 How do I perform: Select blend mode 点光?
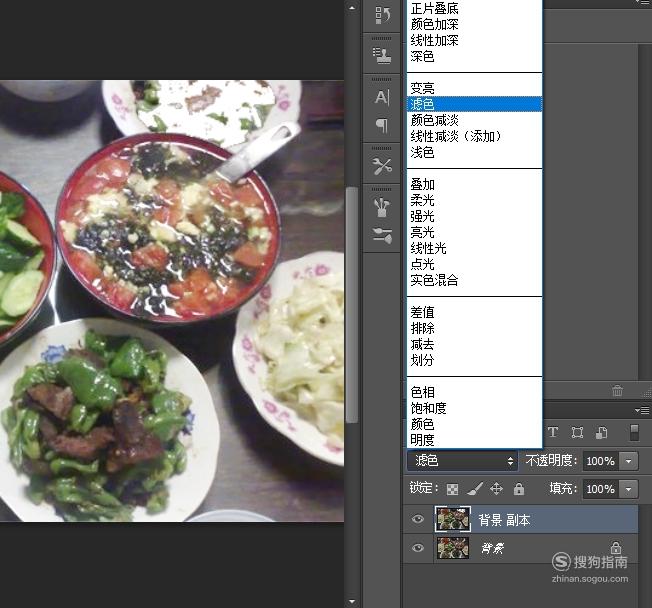coord(475,264)
